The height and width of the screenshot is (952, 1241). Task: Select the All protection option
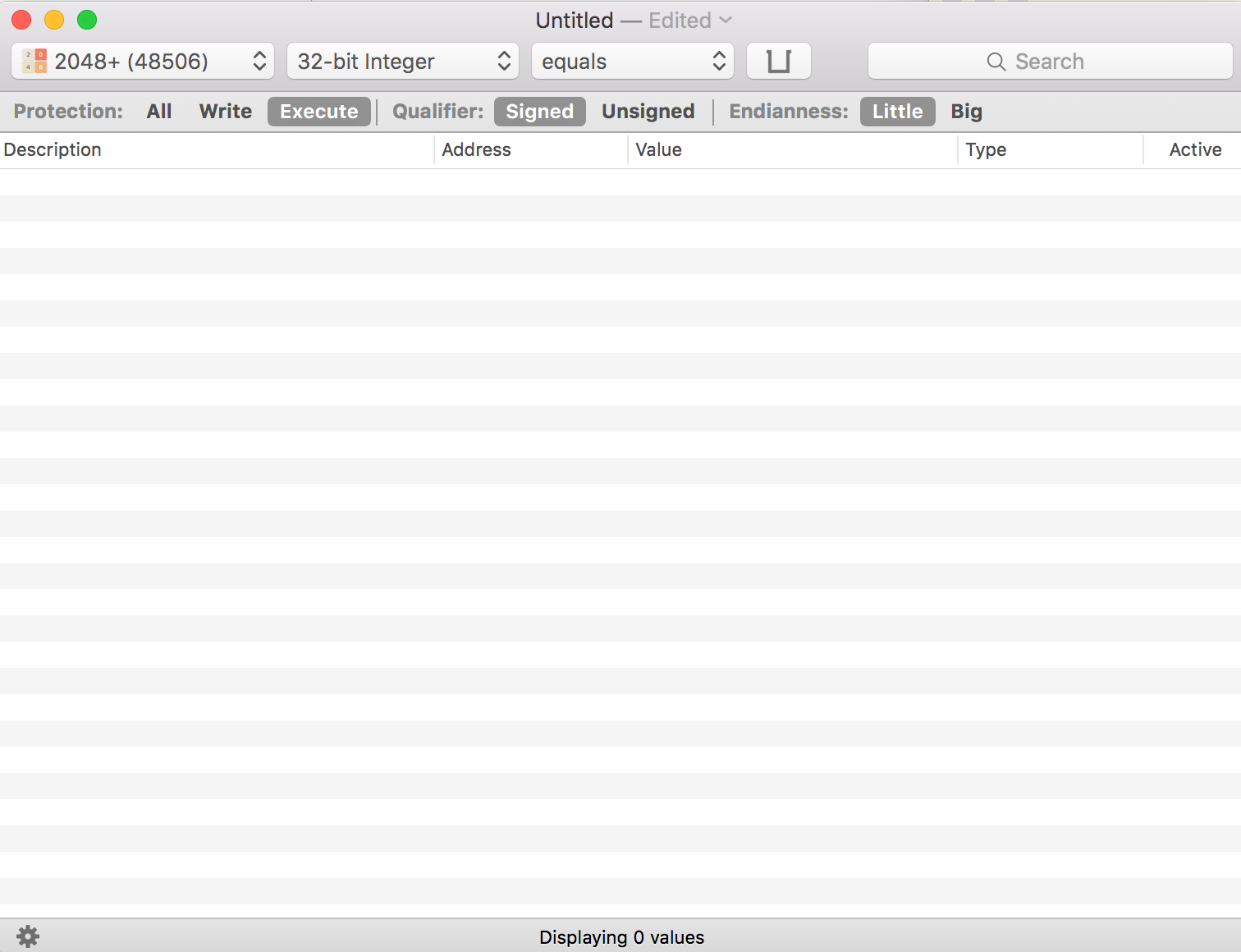point(159,112)
